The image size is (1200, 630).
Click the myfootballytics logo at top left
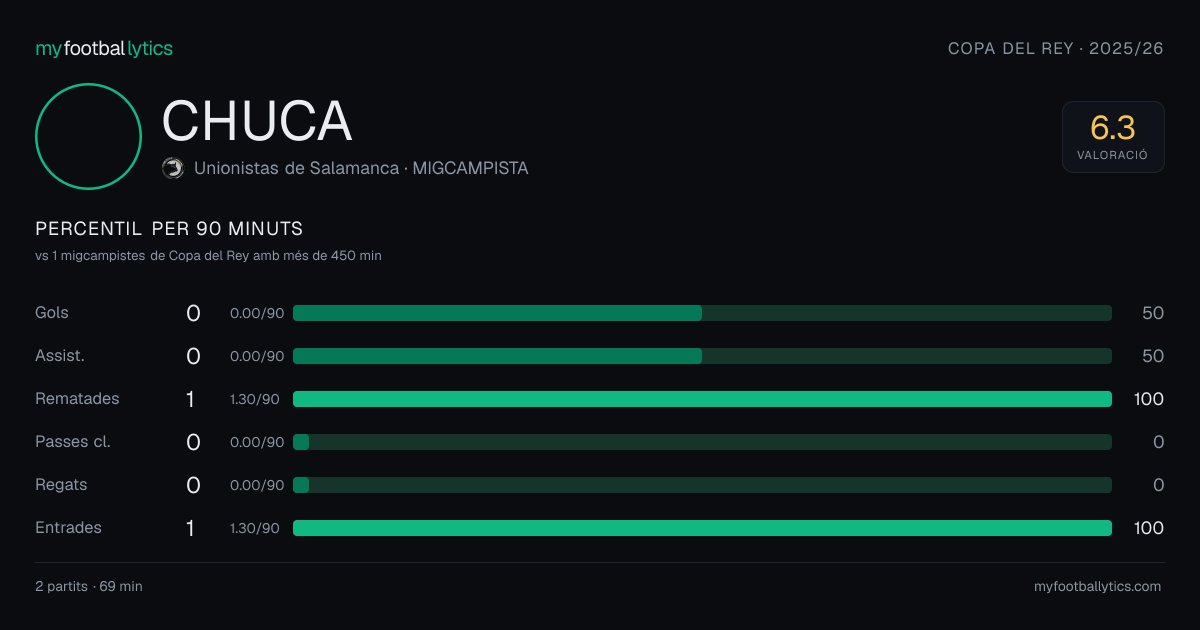tap(104, 48)
